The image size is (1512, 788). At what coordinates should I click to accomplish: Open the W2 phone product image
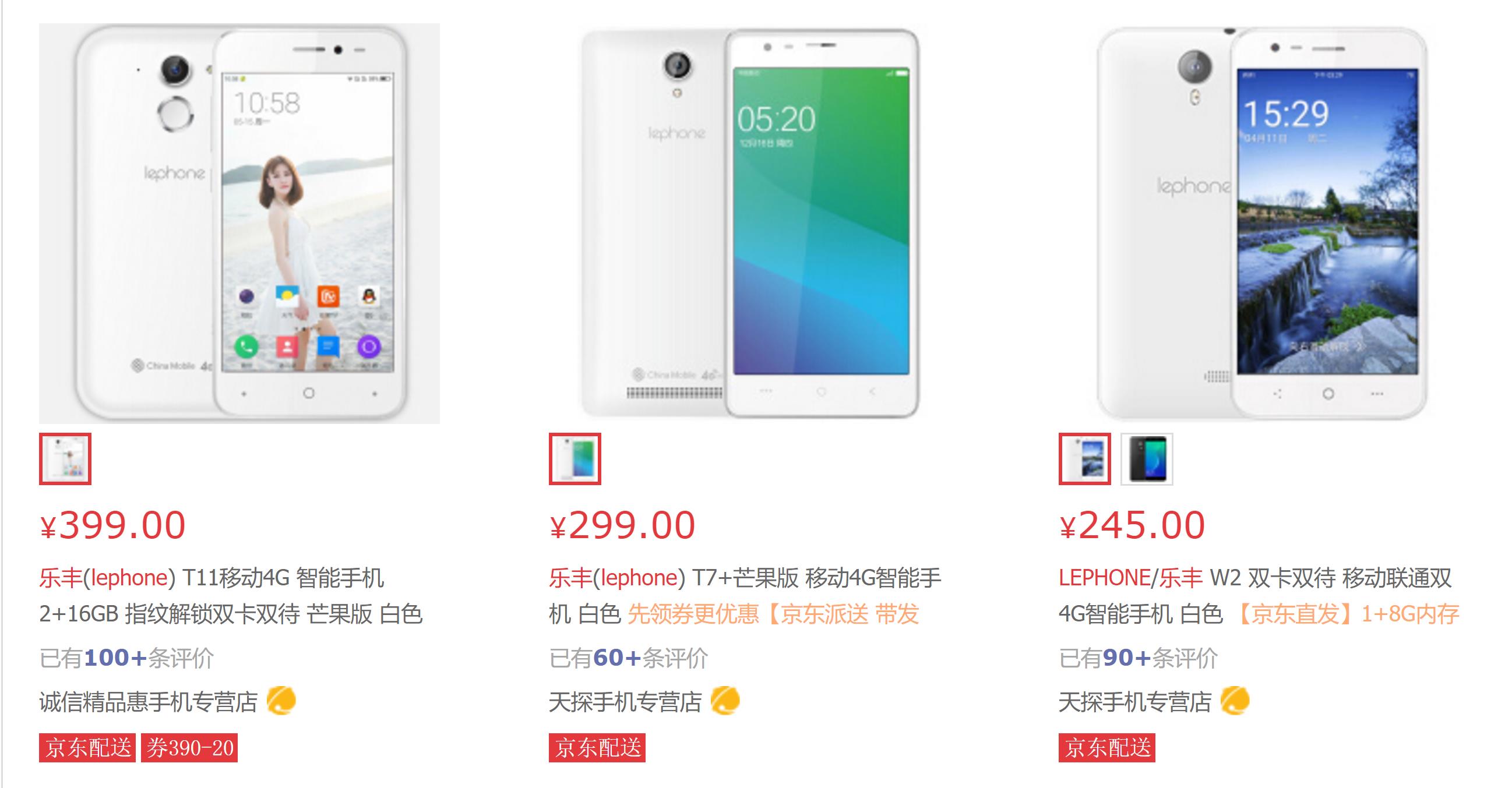pos(1259,224)
